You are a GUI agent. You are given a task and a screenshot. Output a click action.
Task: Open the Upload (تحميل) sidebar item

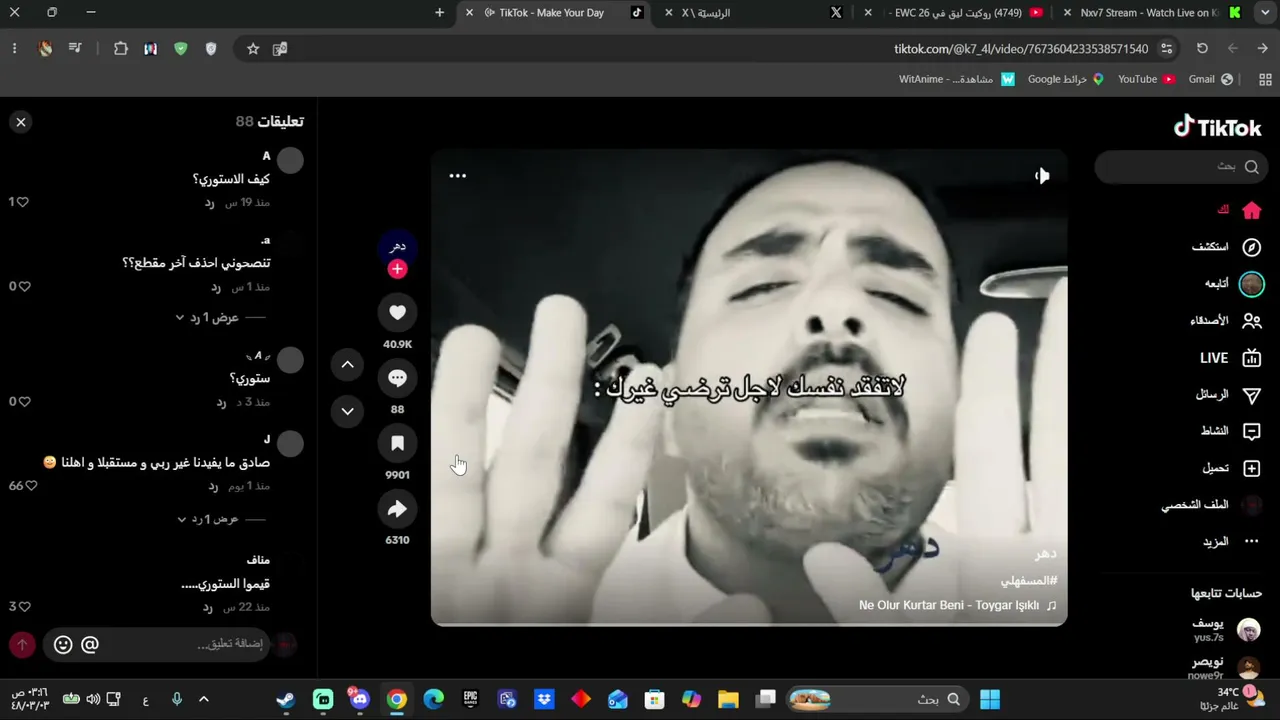pos(1232,468)
